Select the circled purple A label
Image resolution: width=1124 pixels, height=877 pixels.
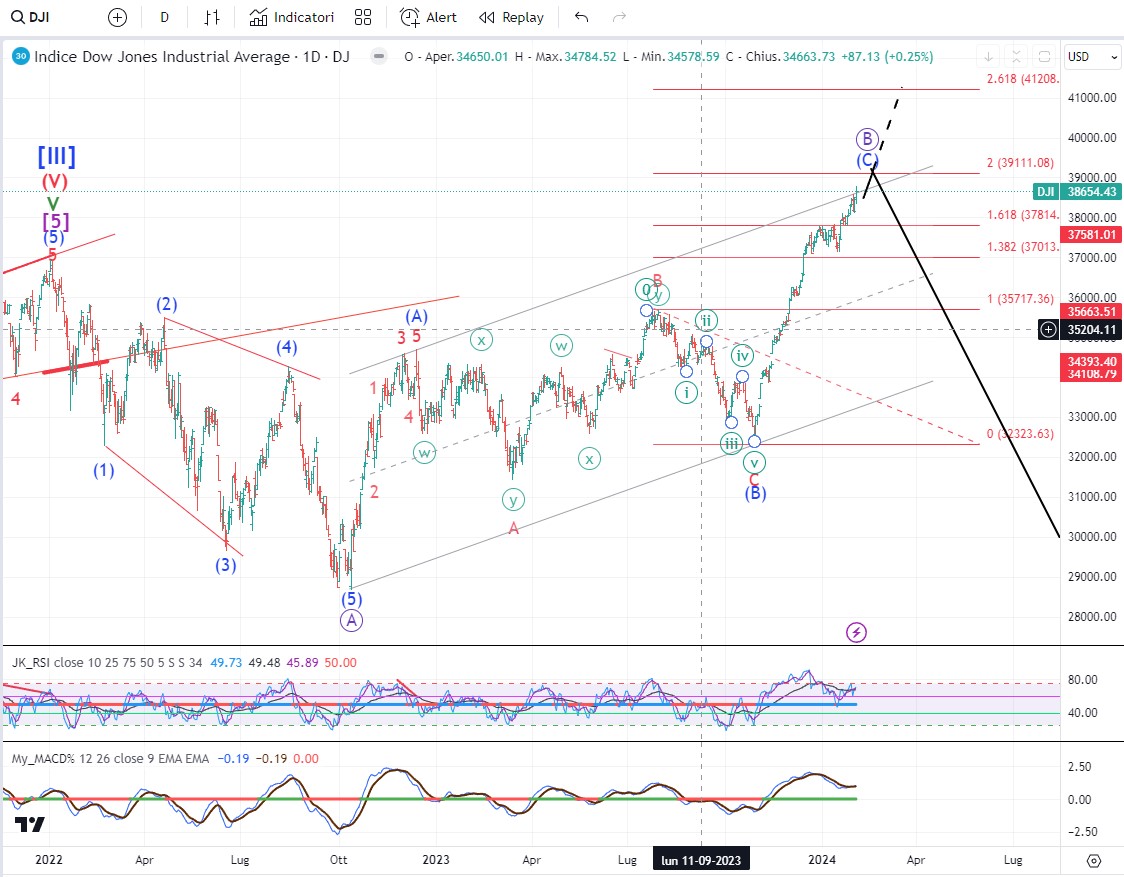351,621
